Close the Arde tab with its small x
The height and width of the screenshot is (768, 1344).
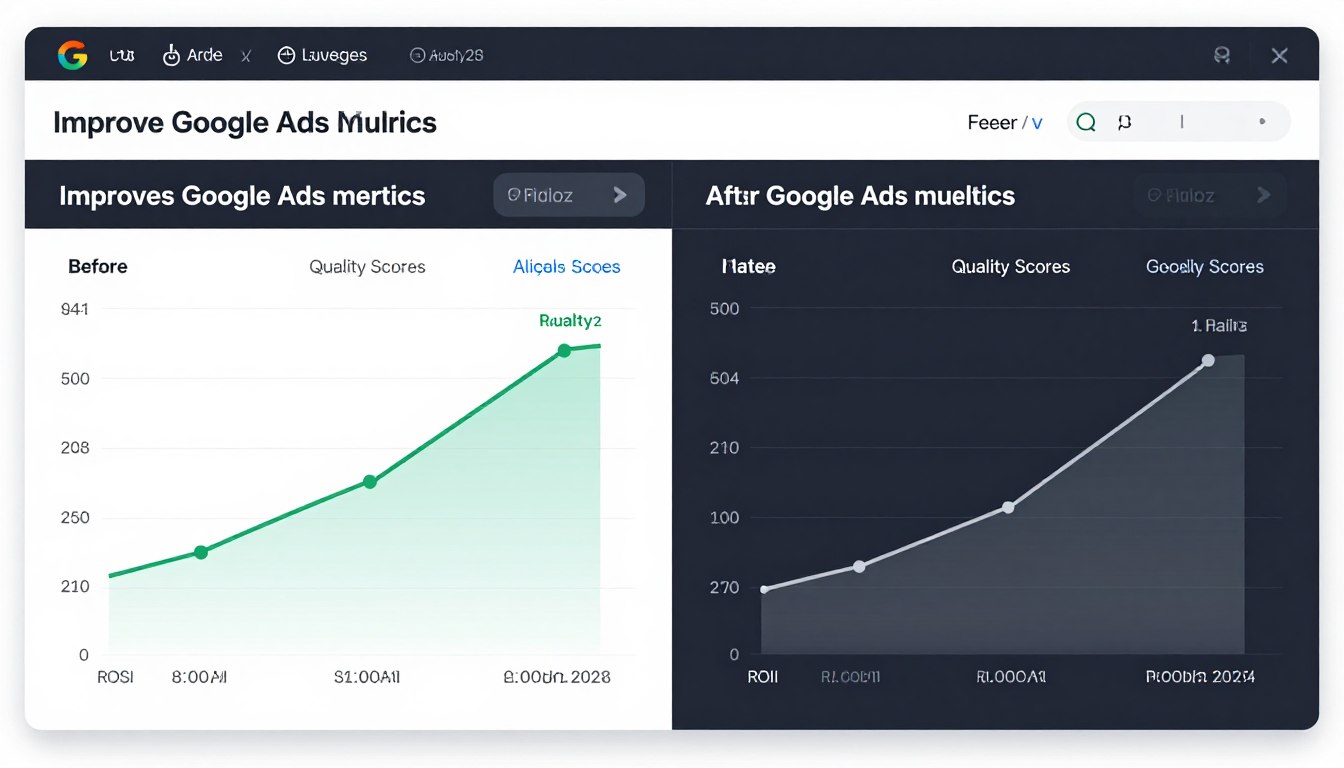pyautogui.click(x=246, y=57)
